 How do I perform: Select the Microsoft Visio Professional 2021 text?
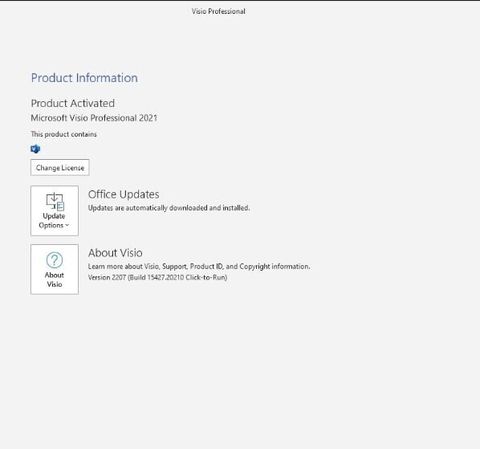(94, 118)
